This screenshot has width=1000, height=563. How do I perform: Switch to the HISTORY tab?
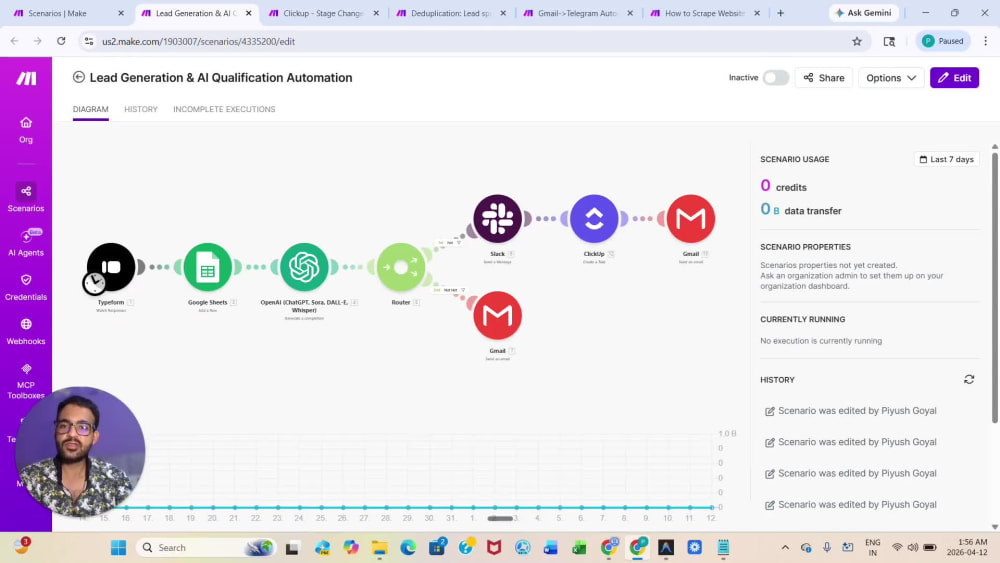(141, 109)
